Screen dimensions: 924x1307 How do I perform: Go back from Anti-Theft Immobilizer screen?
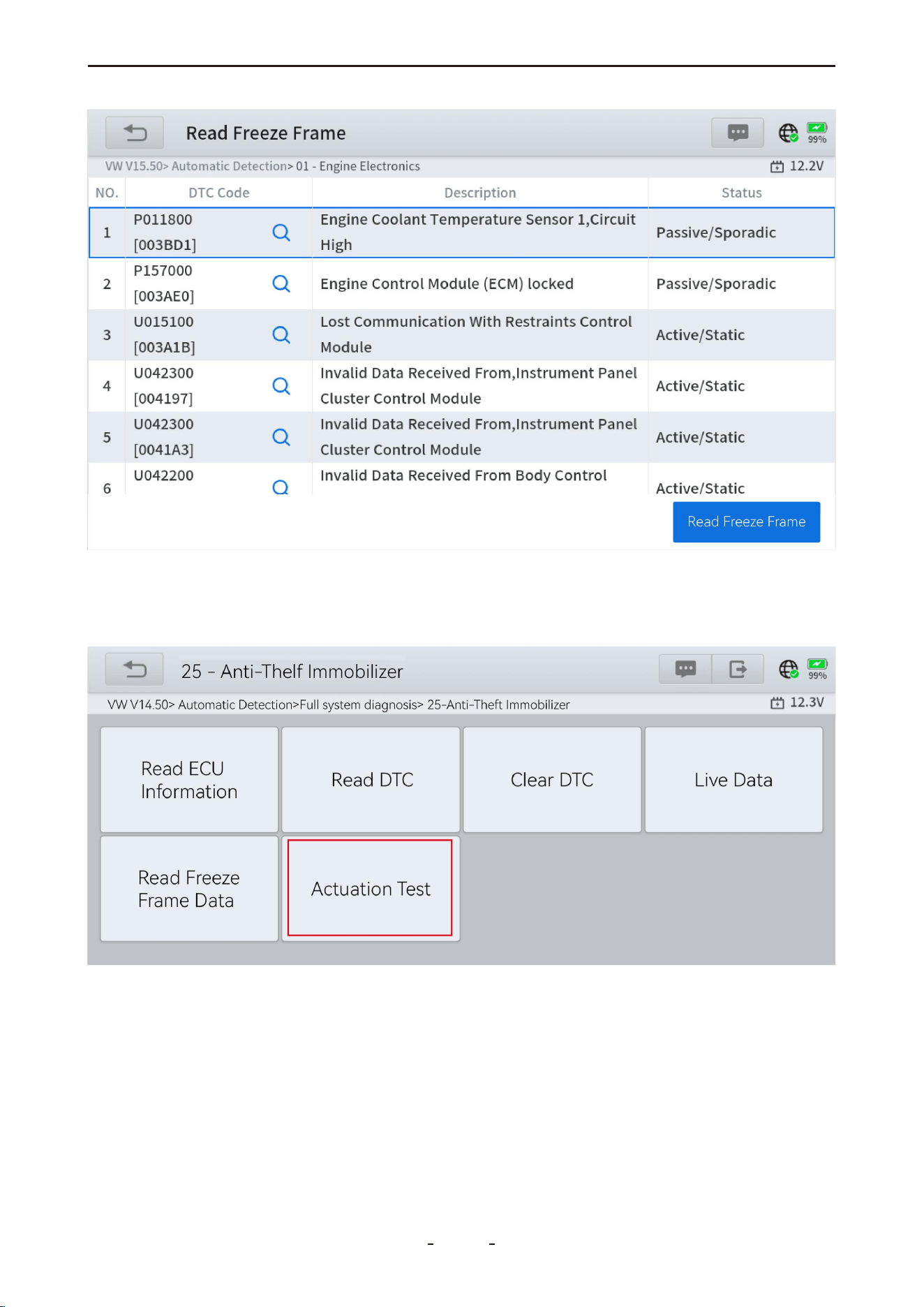tap(135, 670)
